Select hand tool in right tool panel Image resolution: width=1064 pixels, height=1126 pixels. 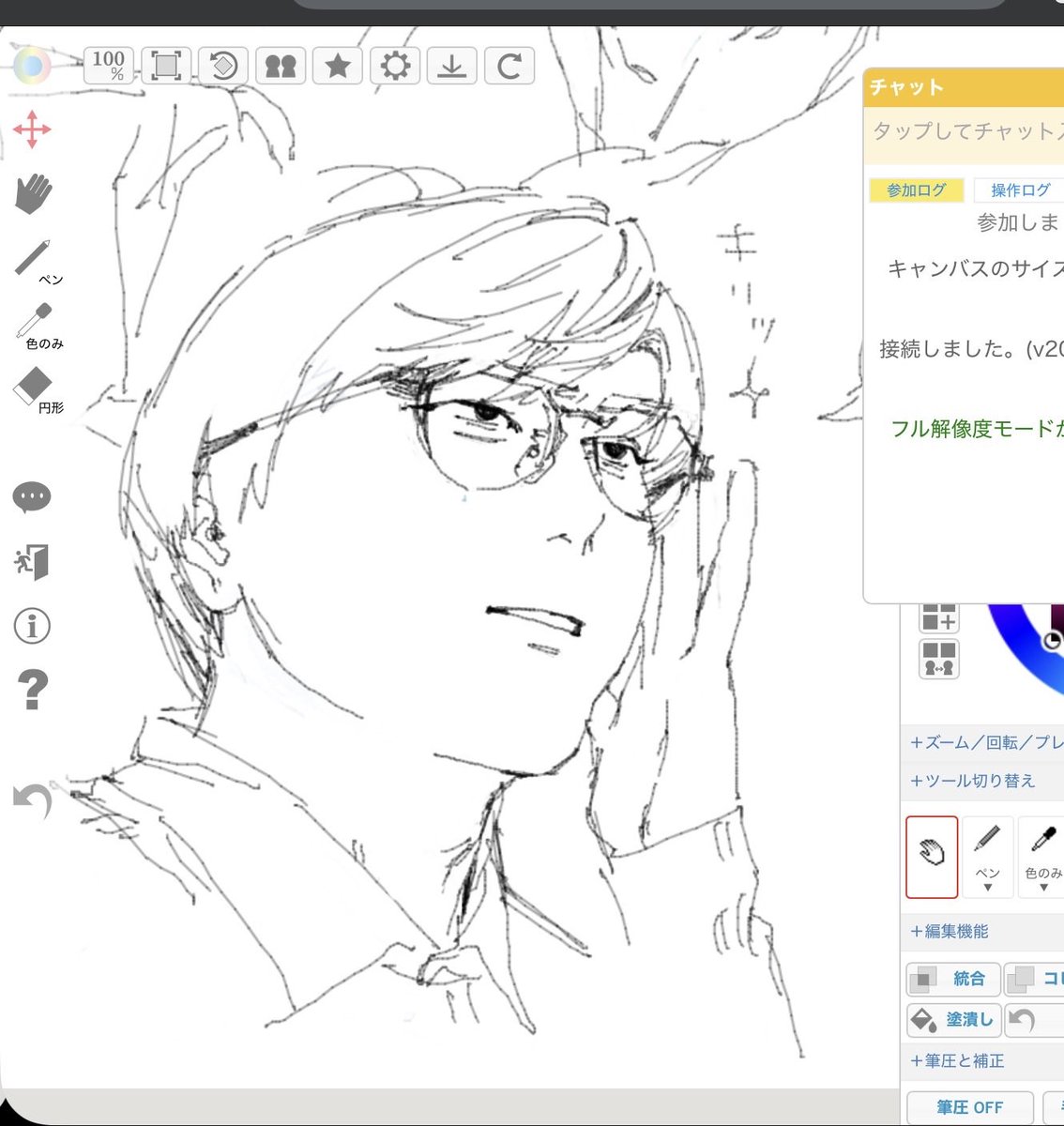[932, 857]
